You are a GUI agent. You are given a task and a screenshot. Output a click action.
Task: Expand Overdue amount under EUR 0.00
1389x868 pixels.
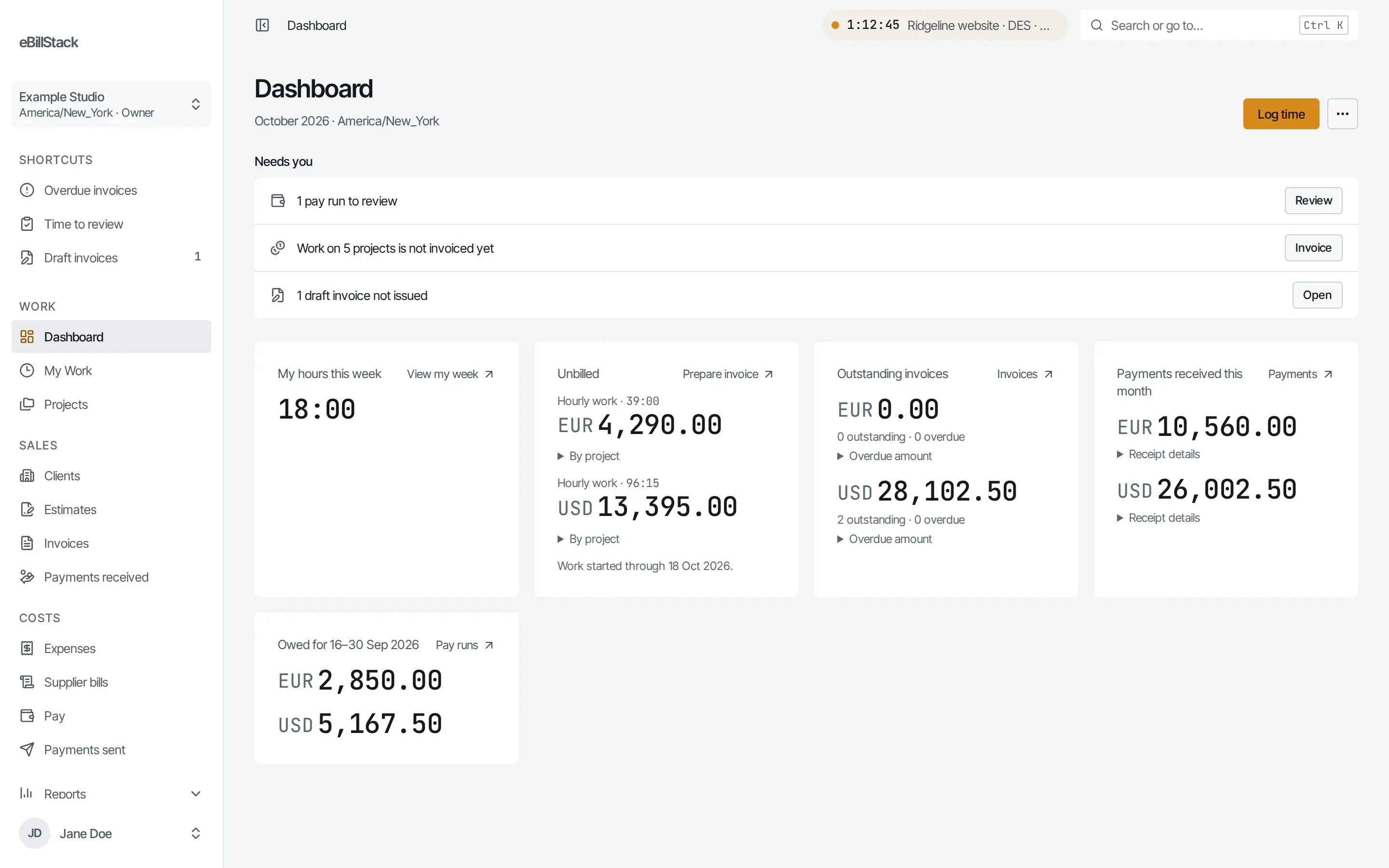pyautogui.click(x=885, y=456)
